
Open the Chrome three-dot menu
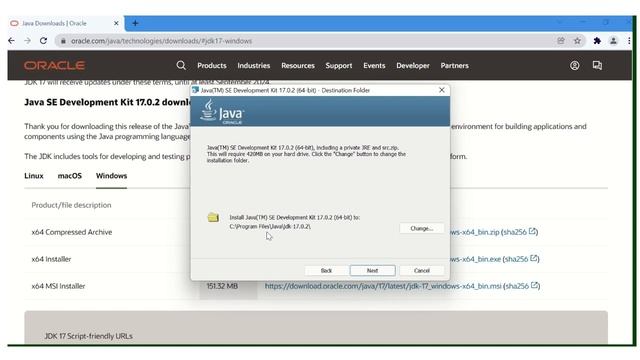629,41
